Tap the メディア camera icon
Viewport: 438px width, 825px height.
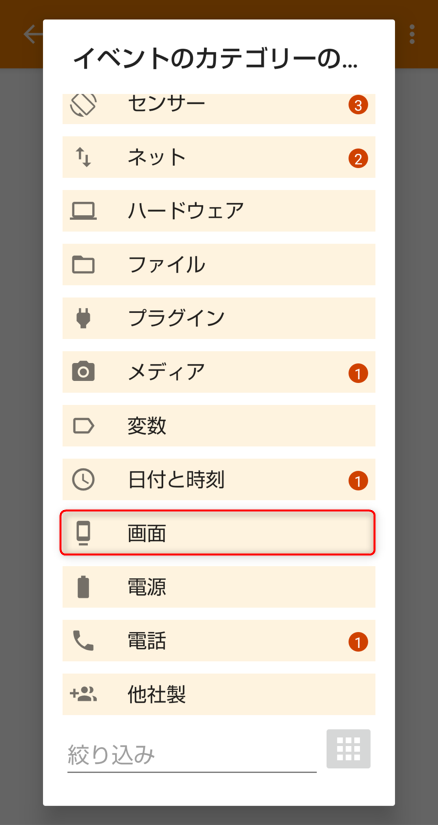83,372
